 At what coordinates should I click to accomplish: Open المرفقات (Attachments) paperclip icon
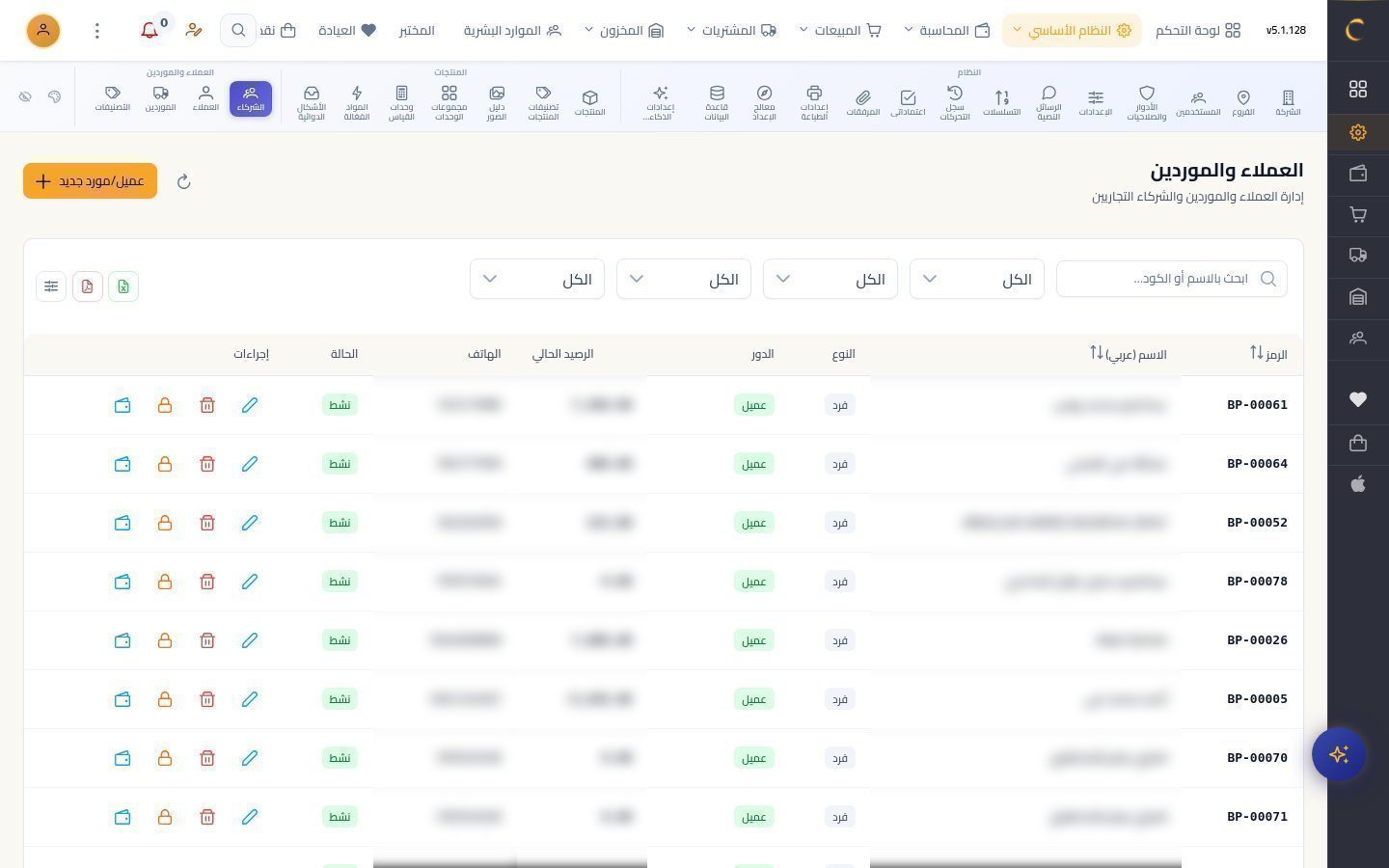pos(862,101)
